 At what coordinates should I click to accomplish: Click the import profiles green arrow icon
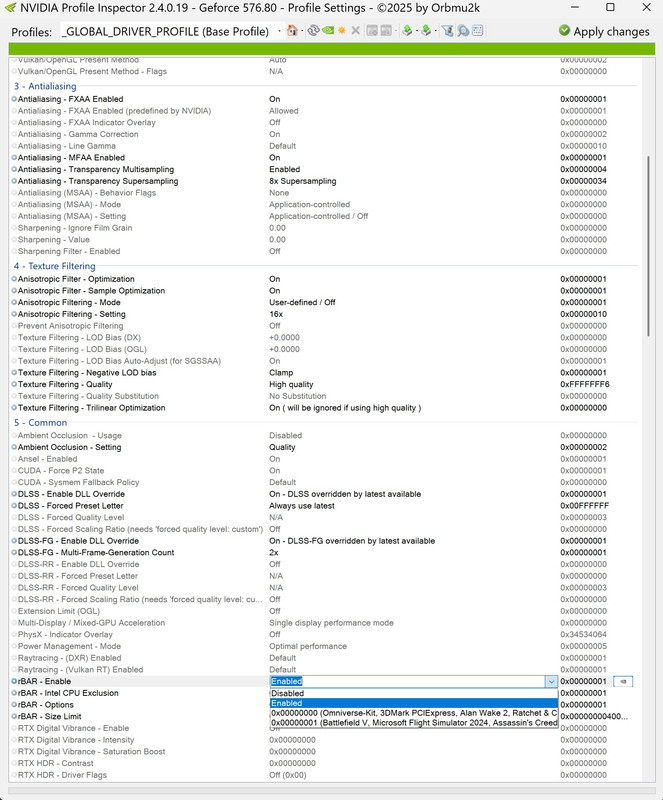[426, 31]
